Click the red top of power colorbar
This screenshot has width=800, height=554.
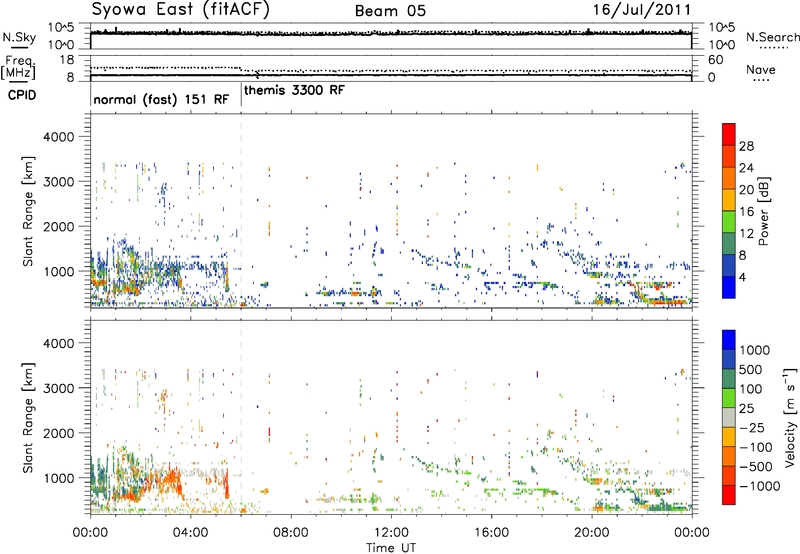click(x=729, y=134)
